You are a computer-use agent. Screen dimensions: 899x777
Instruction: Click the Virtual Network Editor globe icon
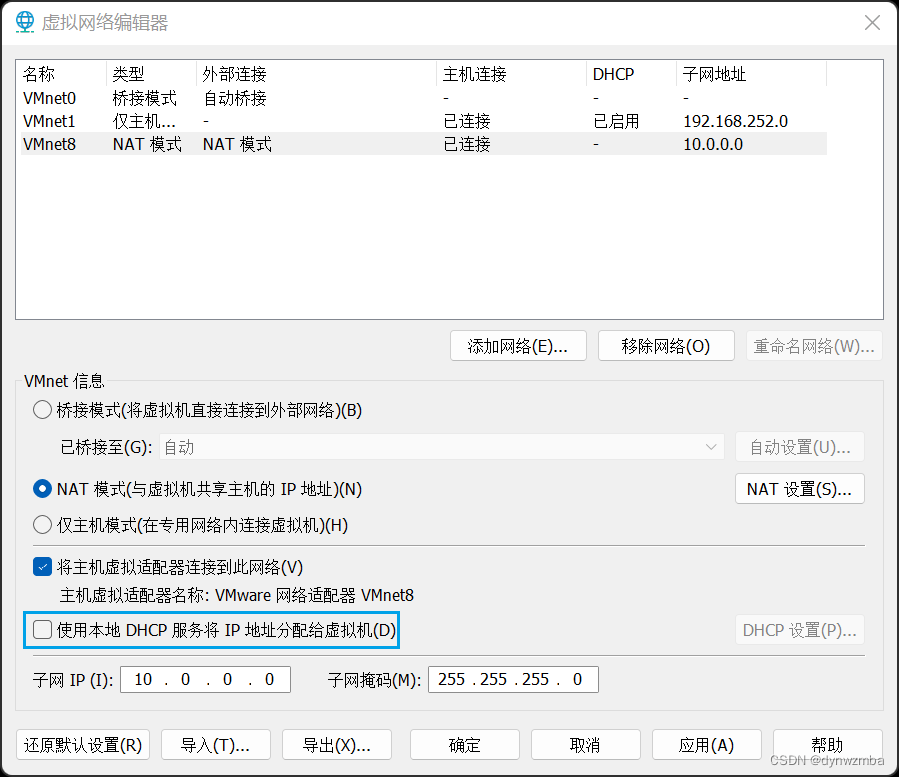coord(25,22)
